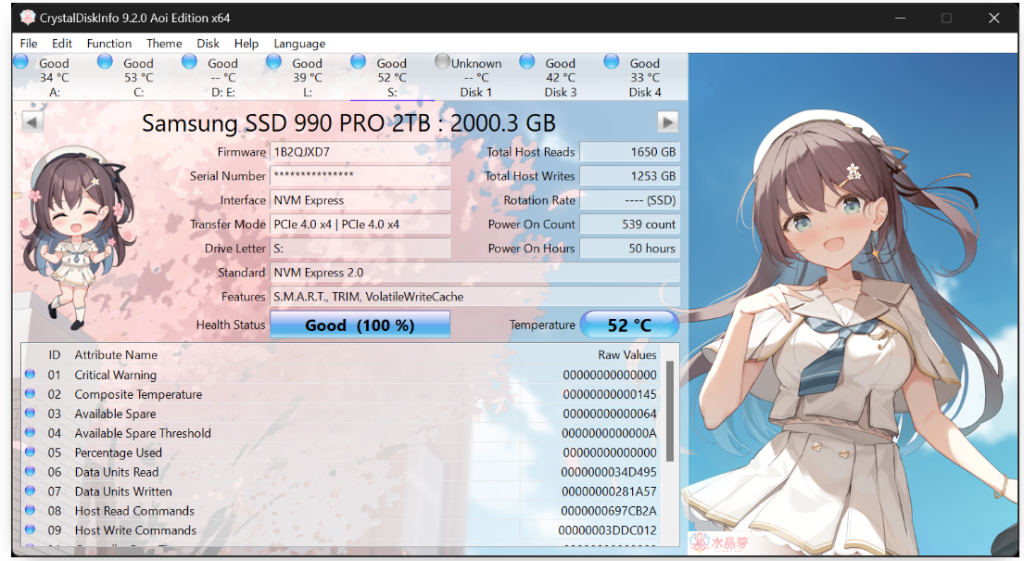Viewport: 1024px width, 561px height.
Task: Select the Composite Temperature row name
Action: tap(138, 394)
